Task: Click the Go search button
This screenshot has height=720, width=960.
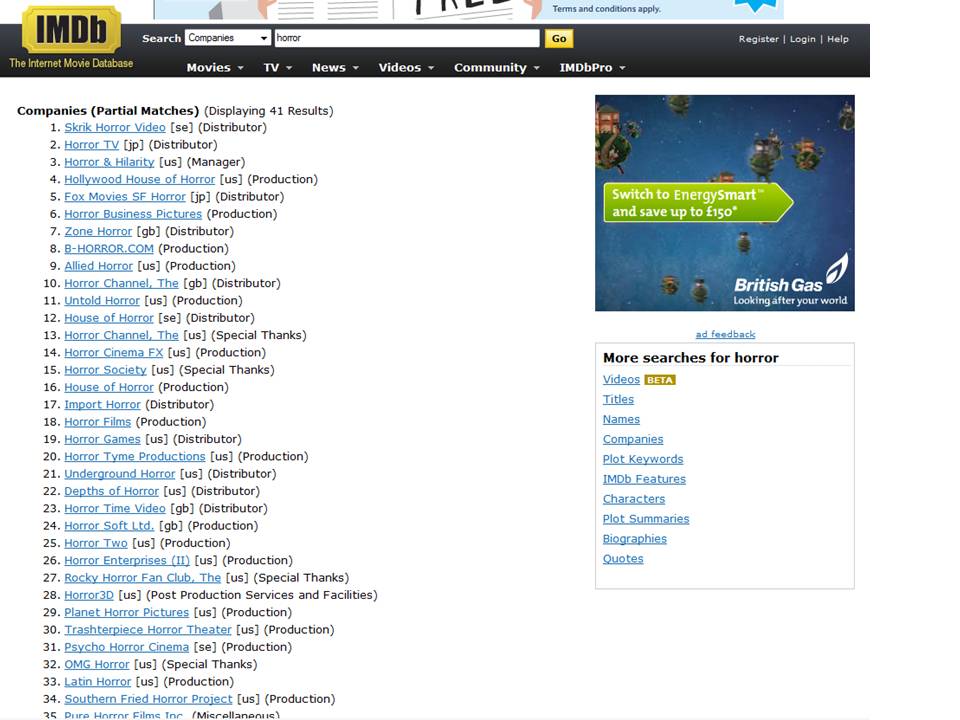Action: click(x=558, y=39)
